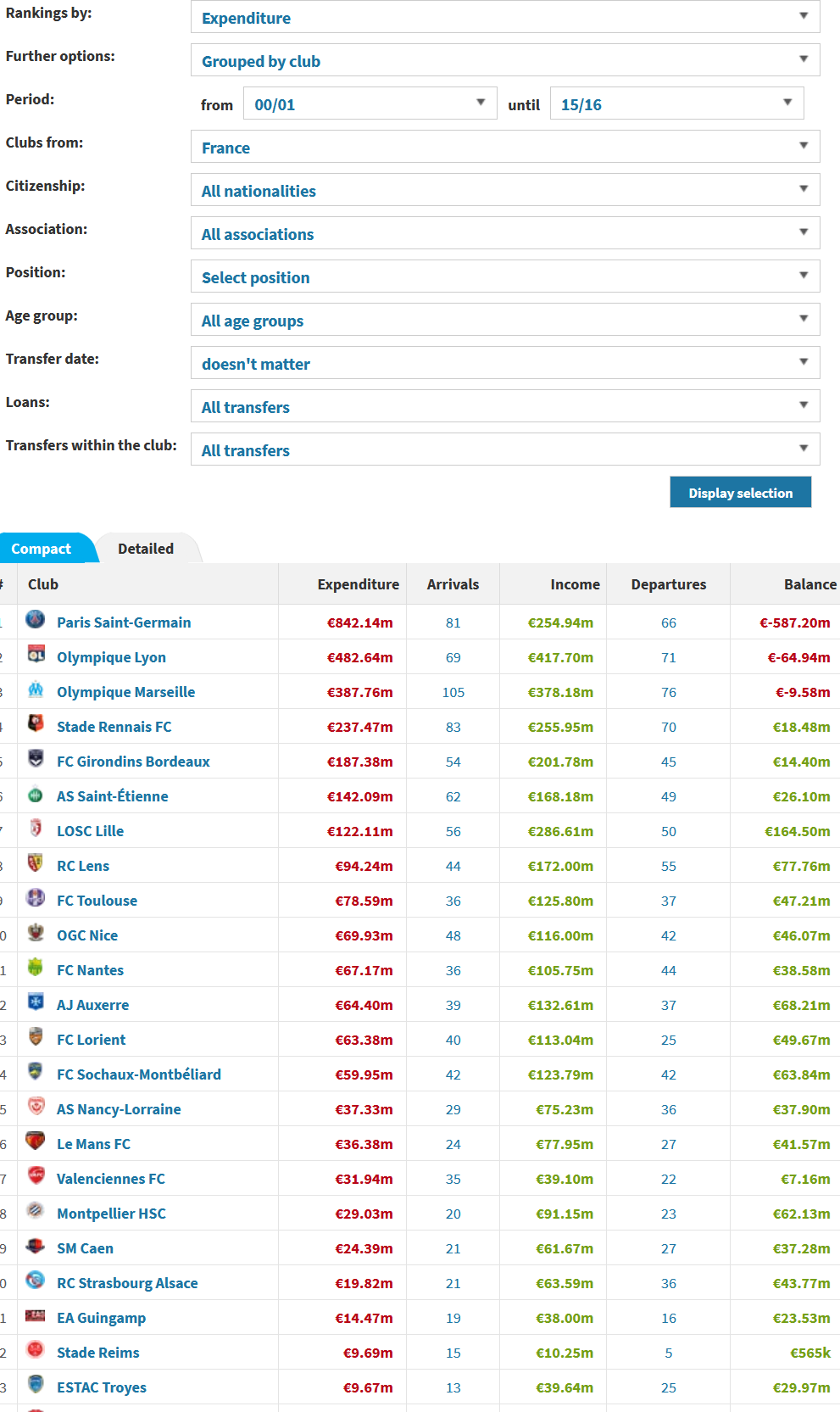
Task: Click Paris Saint-Germain's arrivals count 81
Action: pos(453,623)
